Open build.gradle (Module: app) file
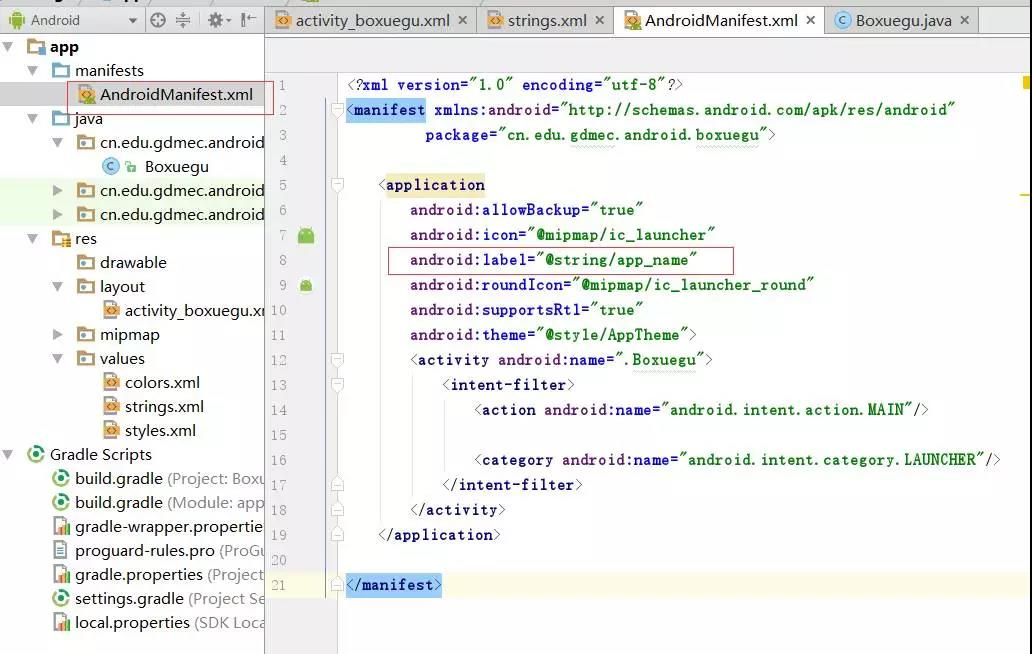 [169, 503]
